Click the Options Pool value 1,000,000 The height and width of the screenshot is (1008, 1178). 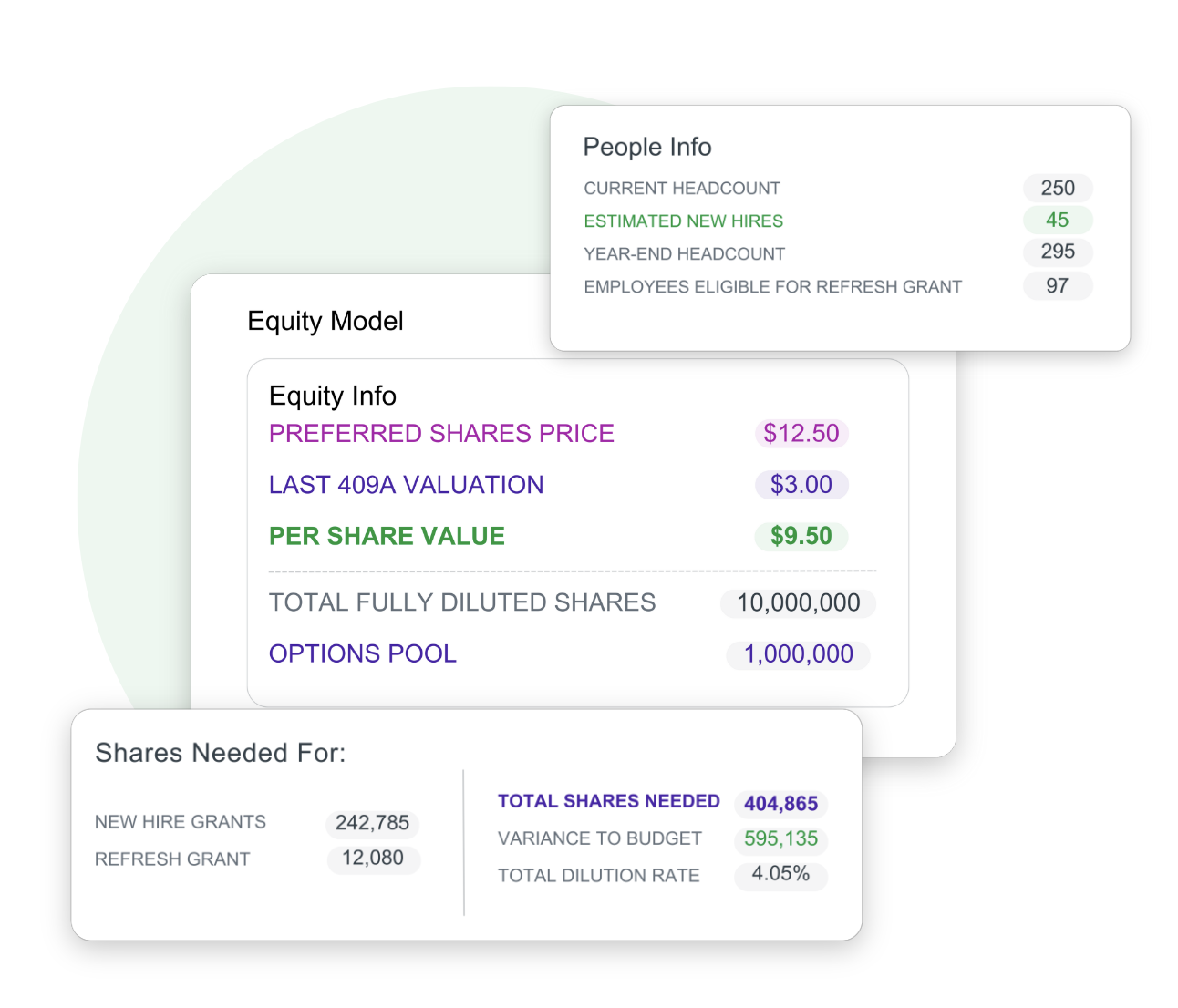tap(799, 654)
